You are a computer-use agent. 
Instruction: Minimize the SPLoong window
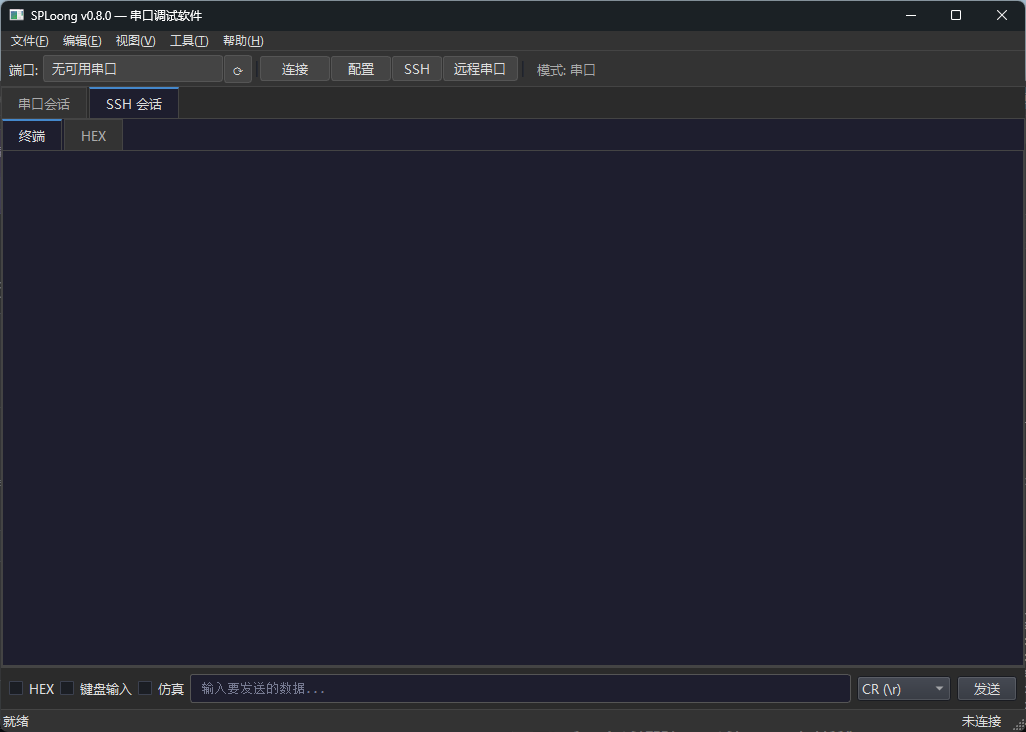click(x=910, y=15)
